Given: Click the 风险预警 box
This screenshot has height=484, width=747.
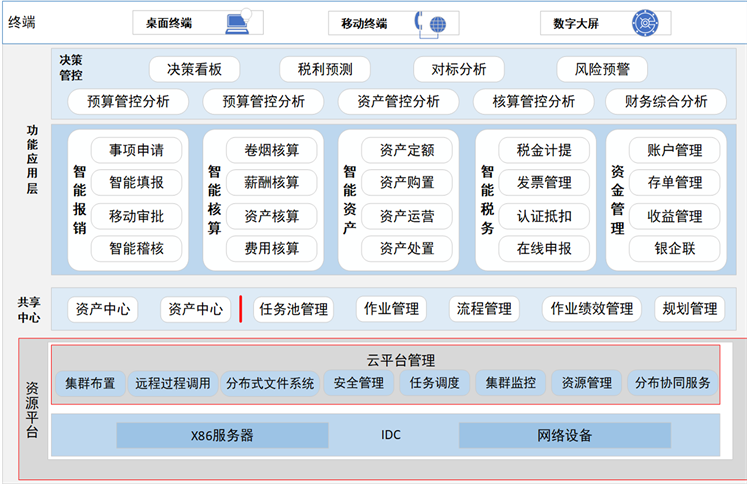Looking at the screenshot, I should coord(602,69).
